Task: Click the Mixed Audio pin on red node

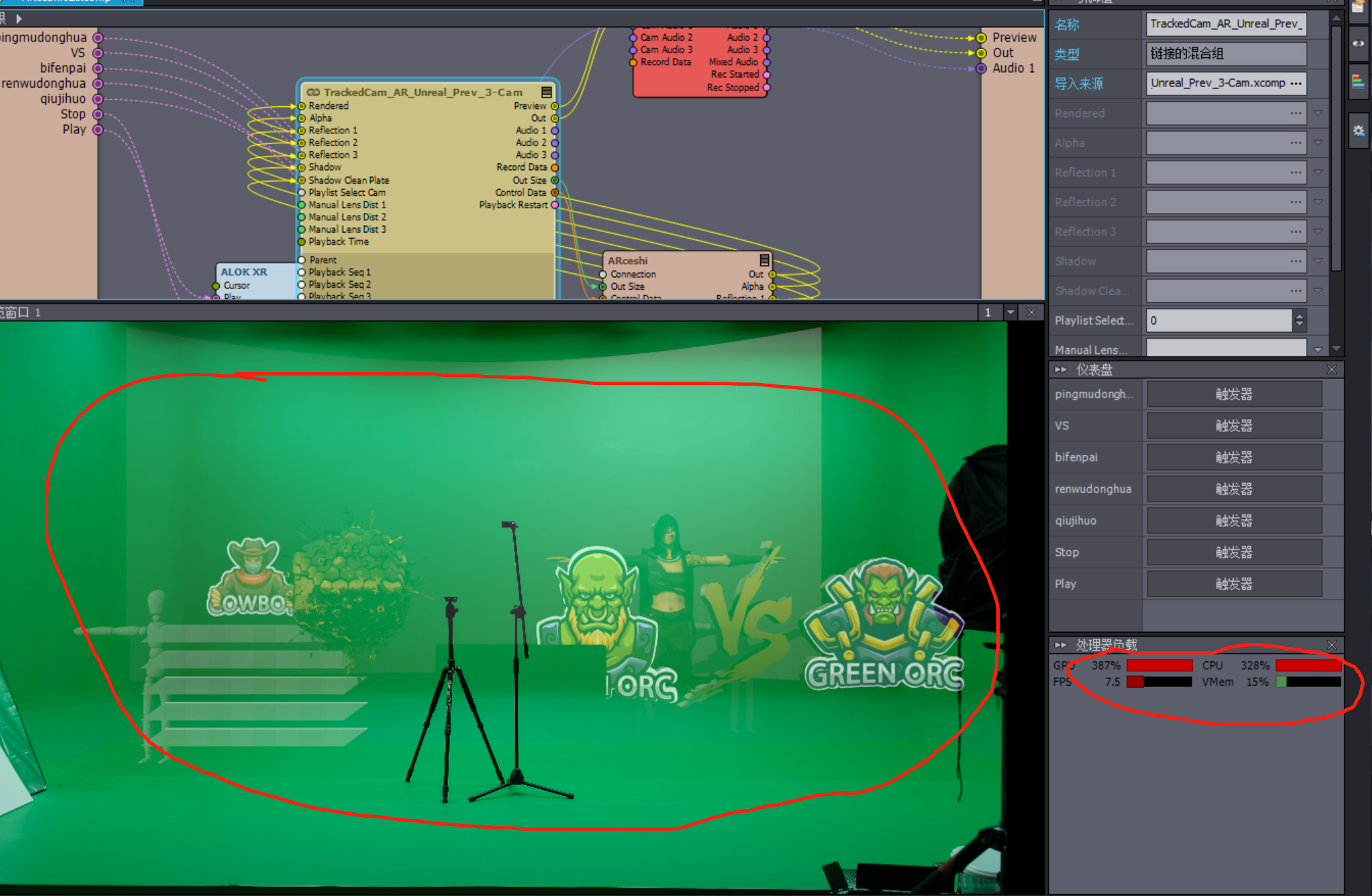Action: coord(766,62)
